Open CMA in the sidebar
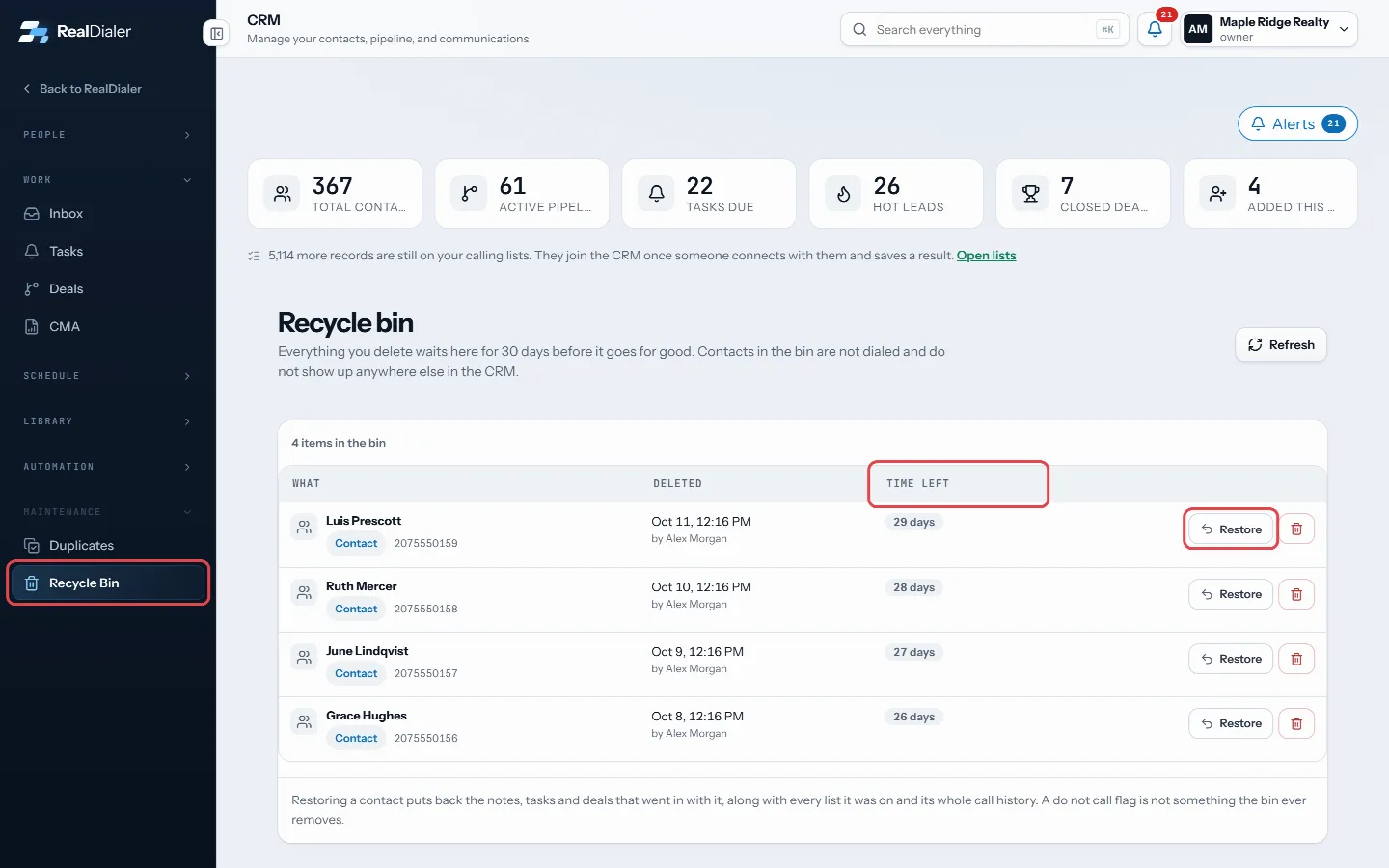The height and width of the screenshot is (868, 1389). (108, 327)
